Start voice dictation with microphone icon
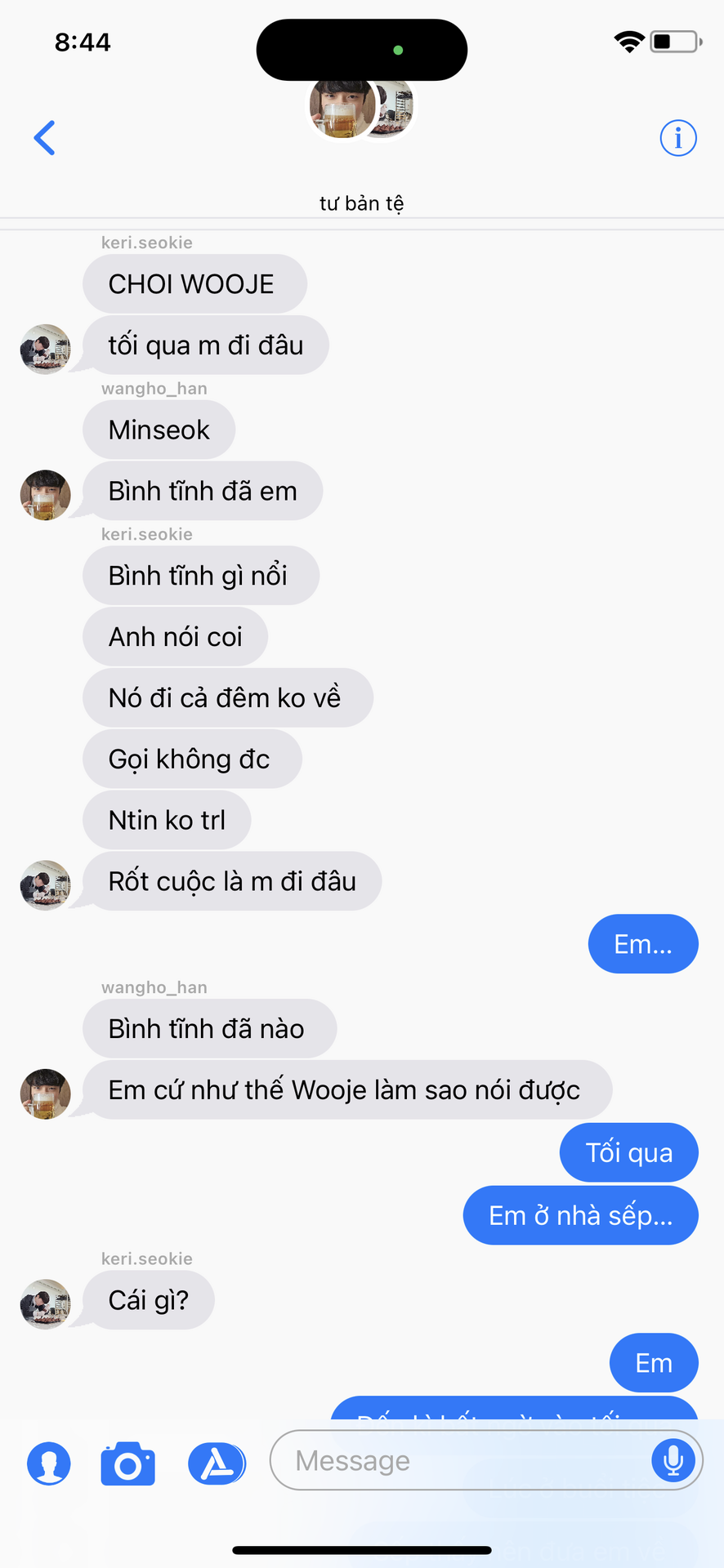This screenshot has height=1568, width=724. (673, 1459)
